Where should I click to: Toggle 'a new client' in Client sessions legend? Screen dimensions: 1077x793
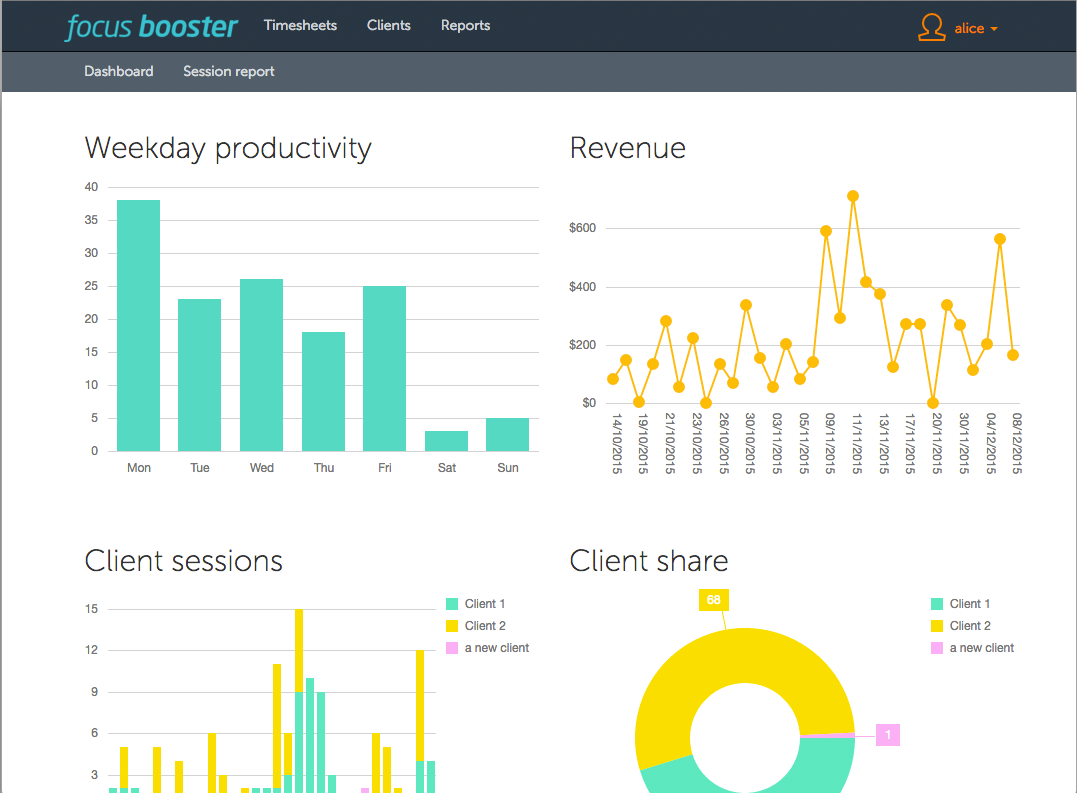point(496,648)
